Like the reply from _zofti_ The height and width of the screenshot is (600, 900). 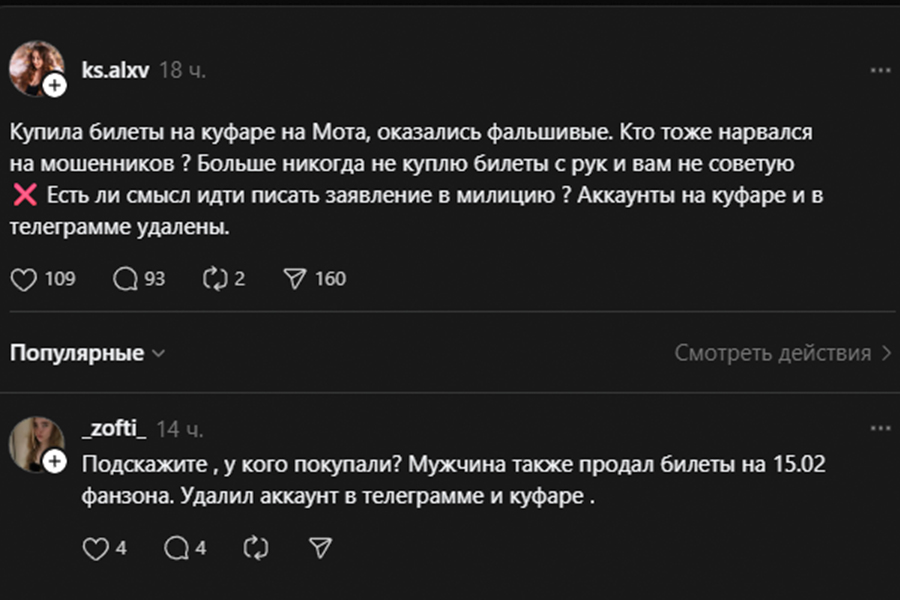pyautogui.click(x=94, y=548)
